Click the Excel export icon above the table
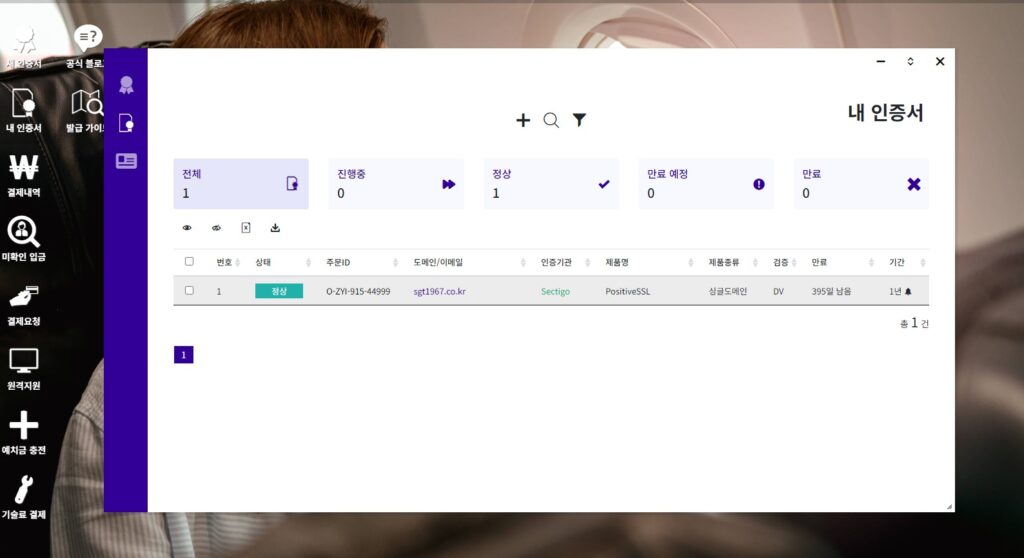The image size is (1024, 558). pyautogui.click(x=246, y=228)
